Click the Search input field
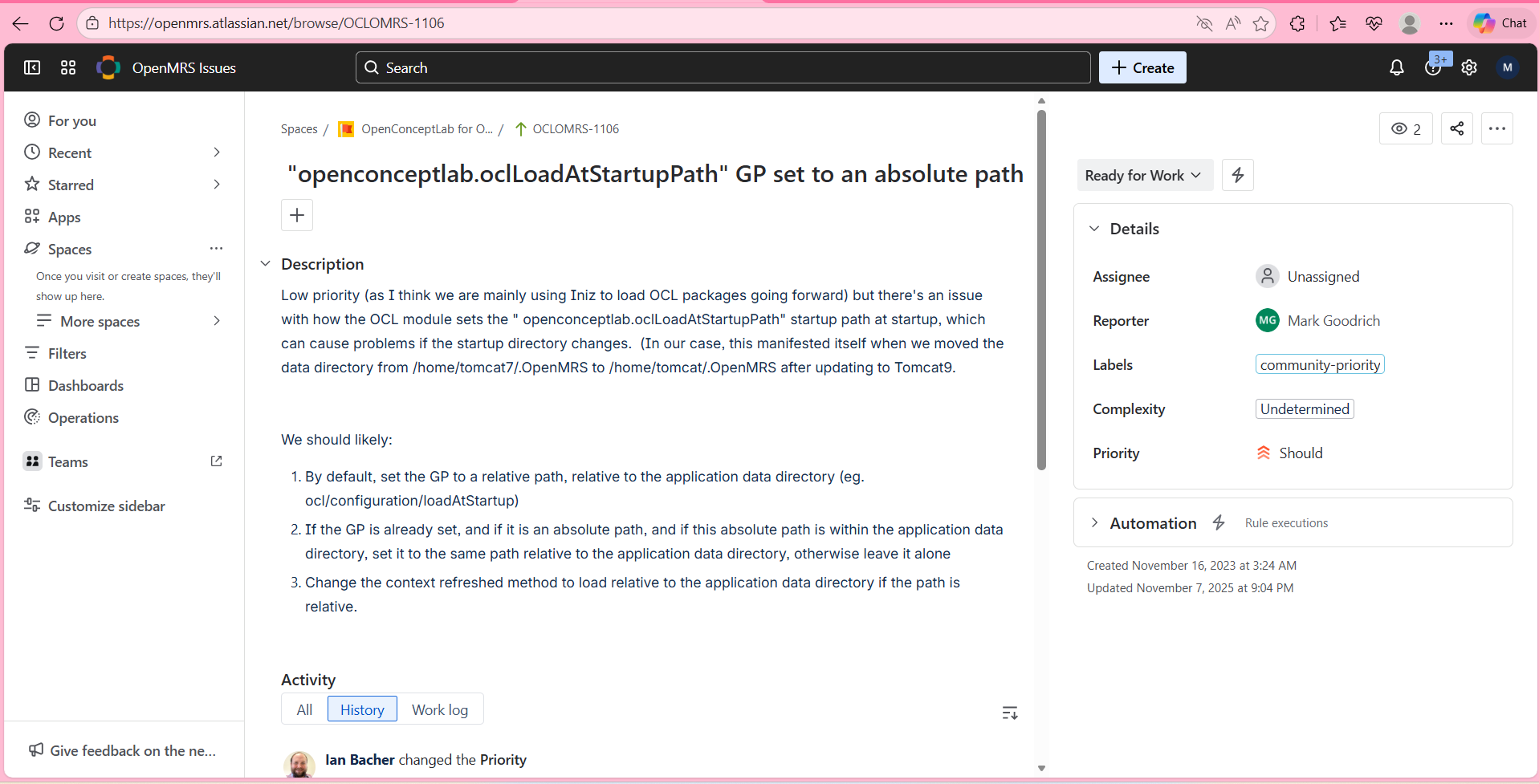This screenshot has height=784, width=1539. pos(723,68)
